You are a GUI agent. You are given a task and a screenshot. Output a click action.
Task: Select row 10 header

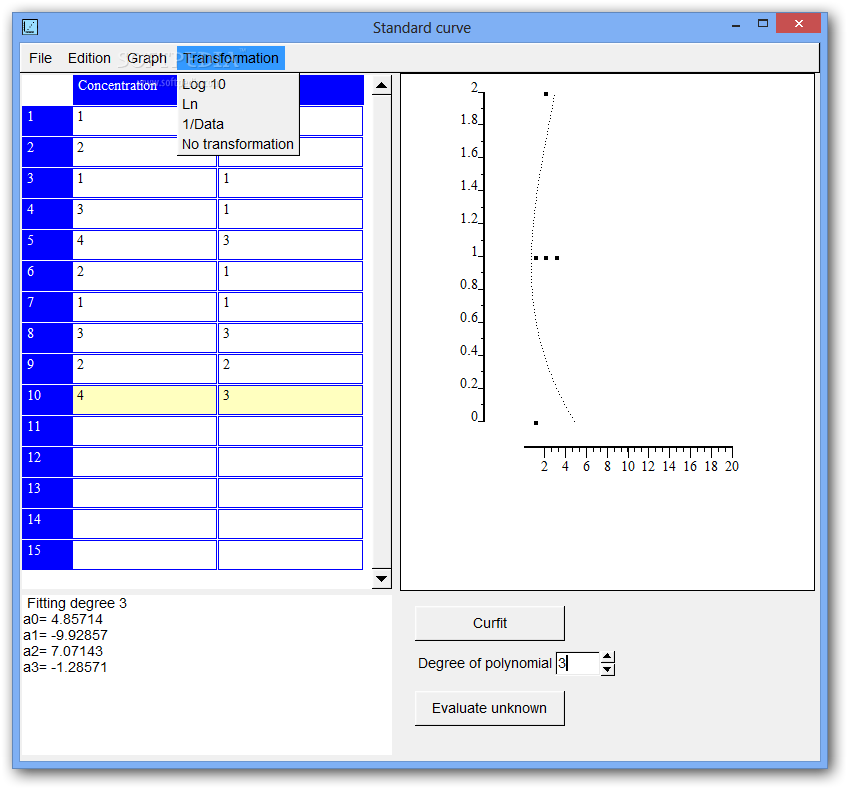pos(47,400)
